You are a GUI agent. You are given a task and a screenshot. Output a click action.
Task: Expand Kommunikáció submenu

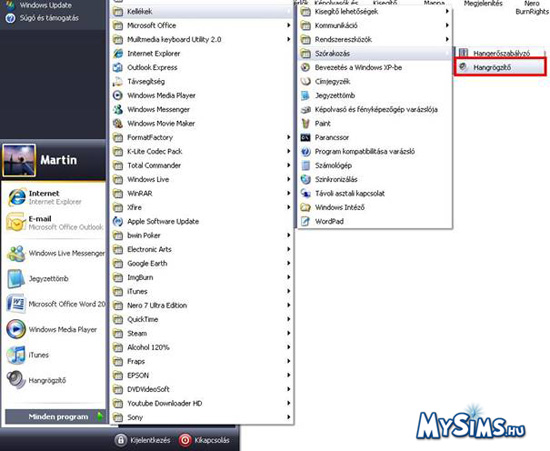click(375, 25)
